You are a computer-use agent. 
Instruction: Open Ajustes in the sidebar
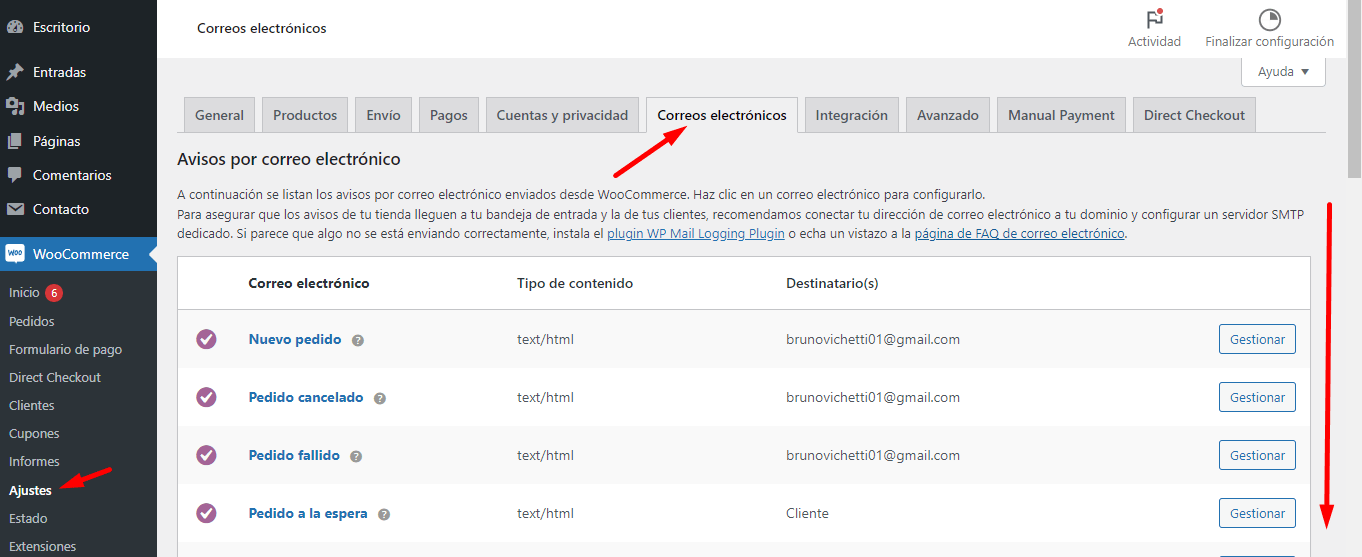point(30,490)
